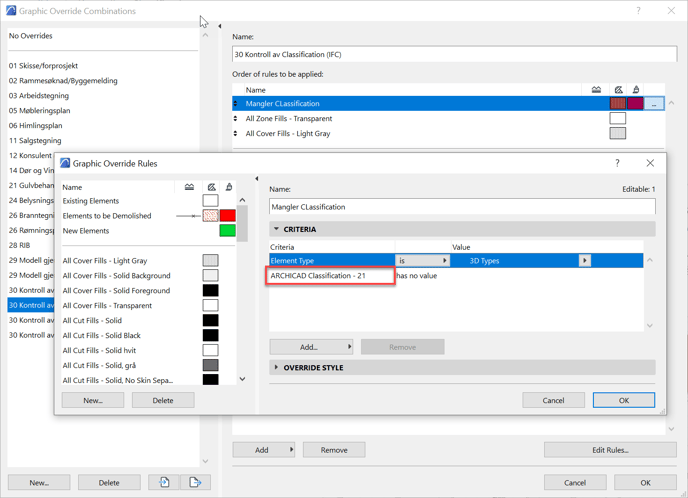Click combination Name field '30 Kontroll av Classification (IFC)'
Screen dimensions: 688x498
pos(455,54)
